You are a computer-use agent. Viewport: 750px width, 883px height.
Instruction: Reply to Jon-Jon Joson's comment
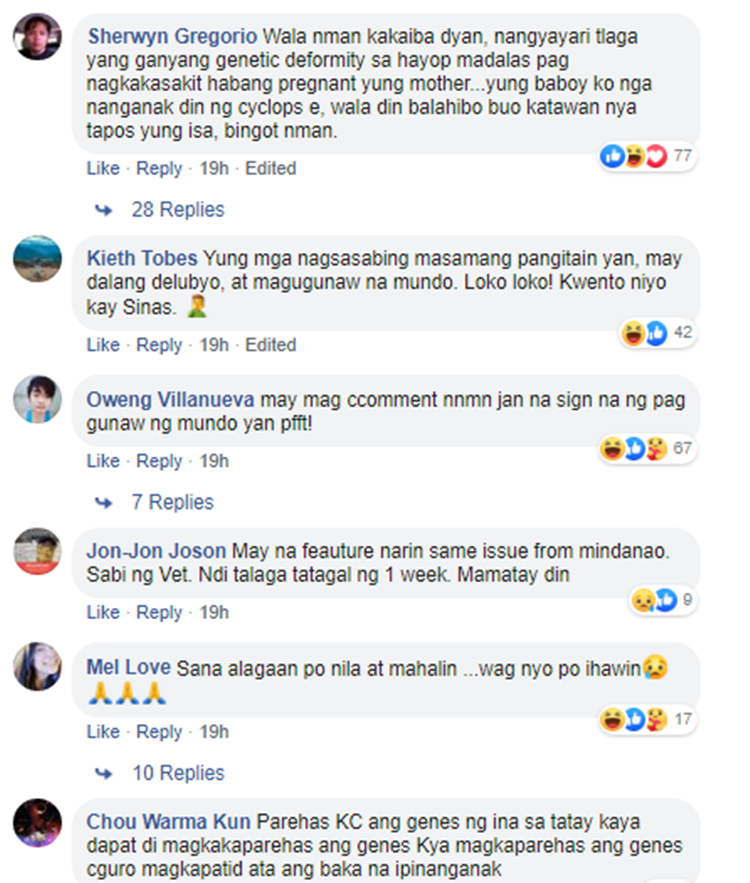coord(159,612)
